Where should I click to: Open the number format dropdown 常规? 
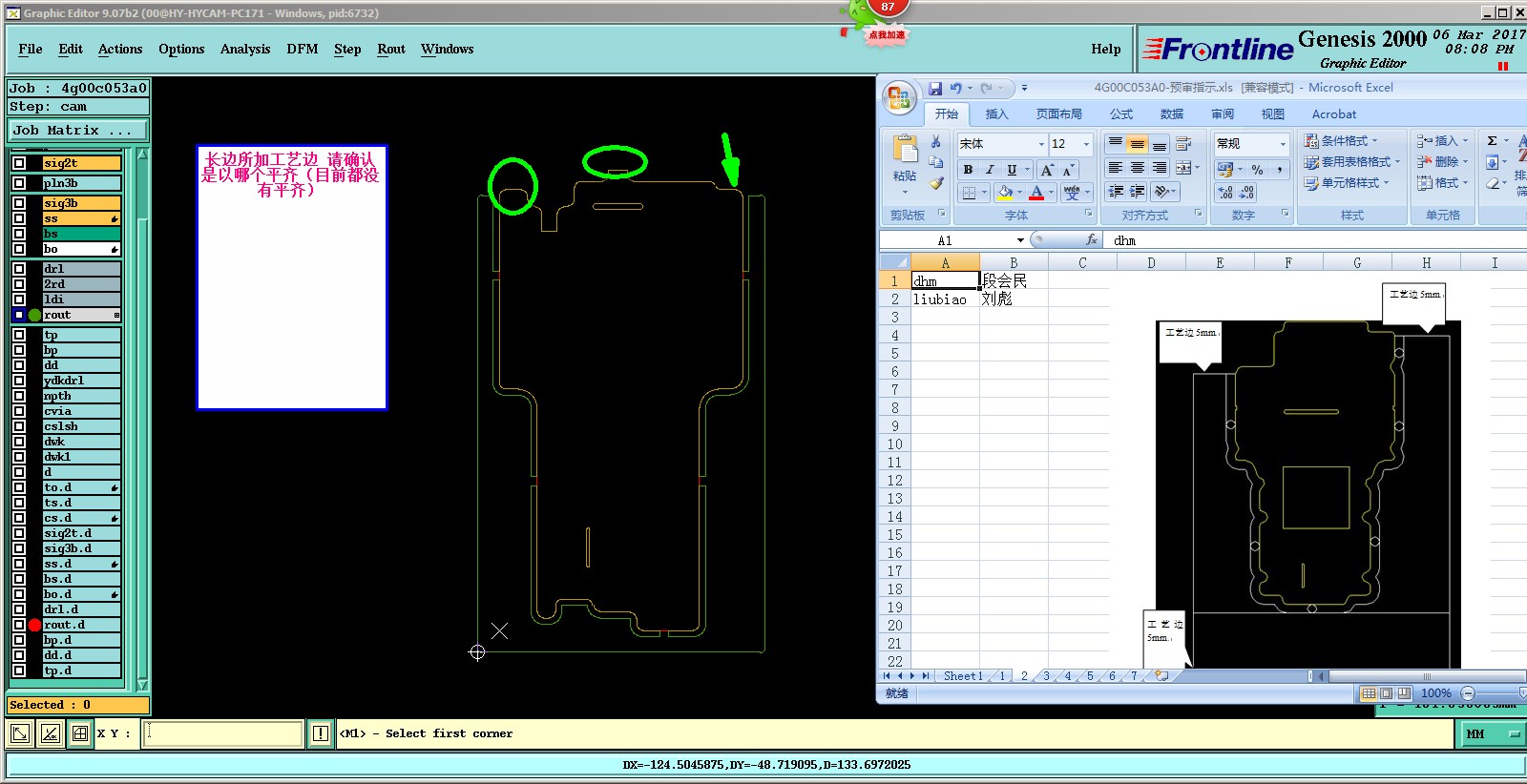click(1282, 144)
